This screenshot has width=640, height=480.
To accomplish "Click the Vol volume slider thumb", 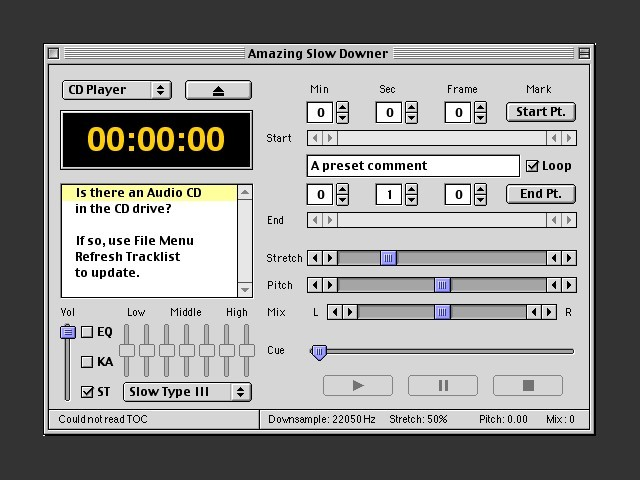I will point(68,332).
